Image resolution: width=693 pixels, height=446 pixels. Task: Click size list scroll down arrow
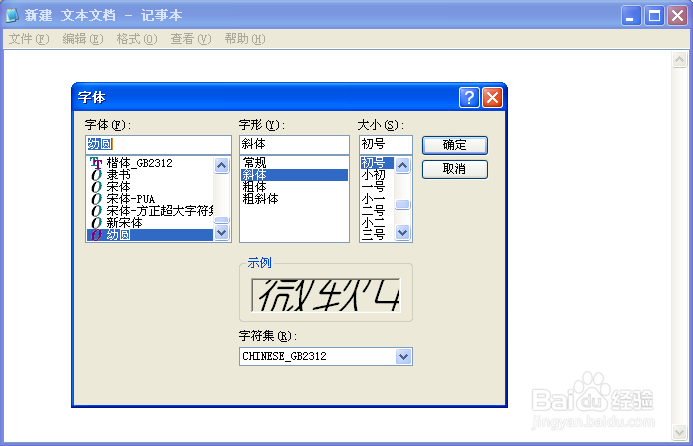[402, 233]
